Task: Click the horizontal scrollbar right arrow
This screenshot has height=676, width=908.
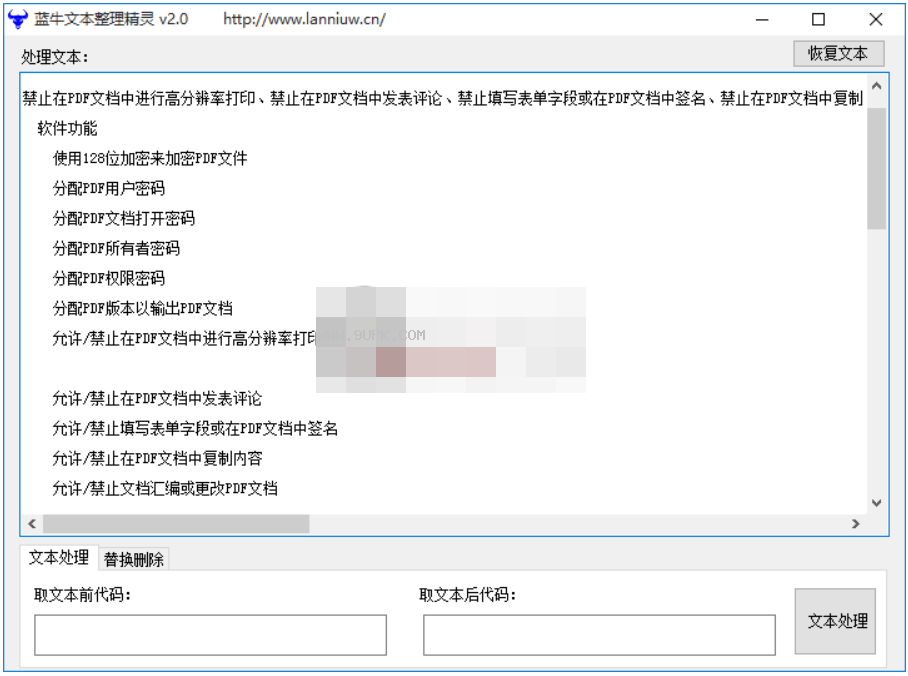Action: (x=855, y=524)
